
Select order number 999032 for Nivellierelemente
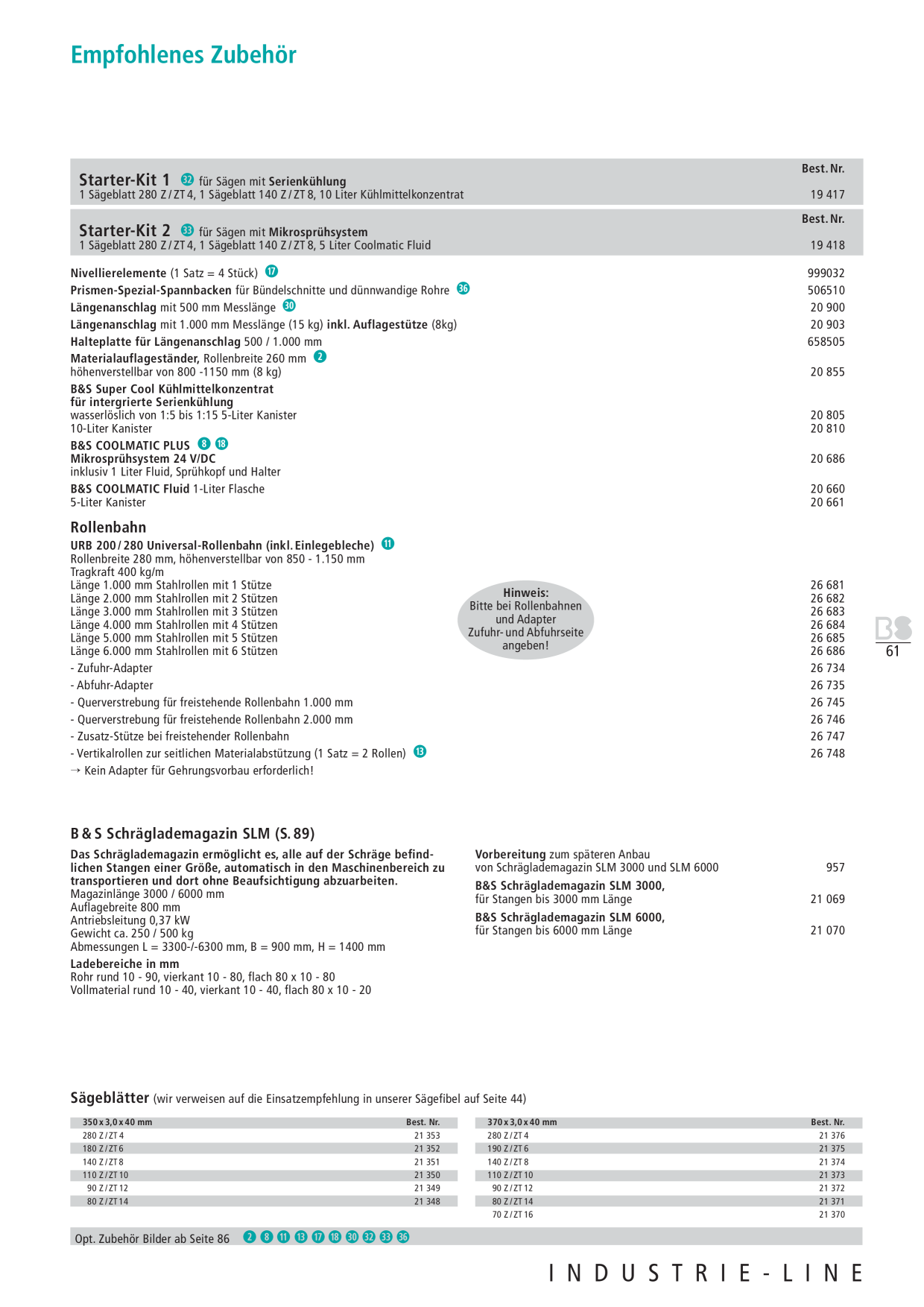pyautogui.click(x=826, y=273)
